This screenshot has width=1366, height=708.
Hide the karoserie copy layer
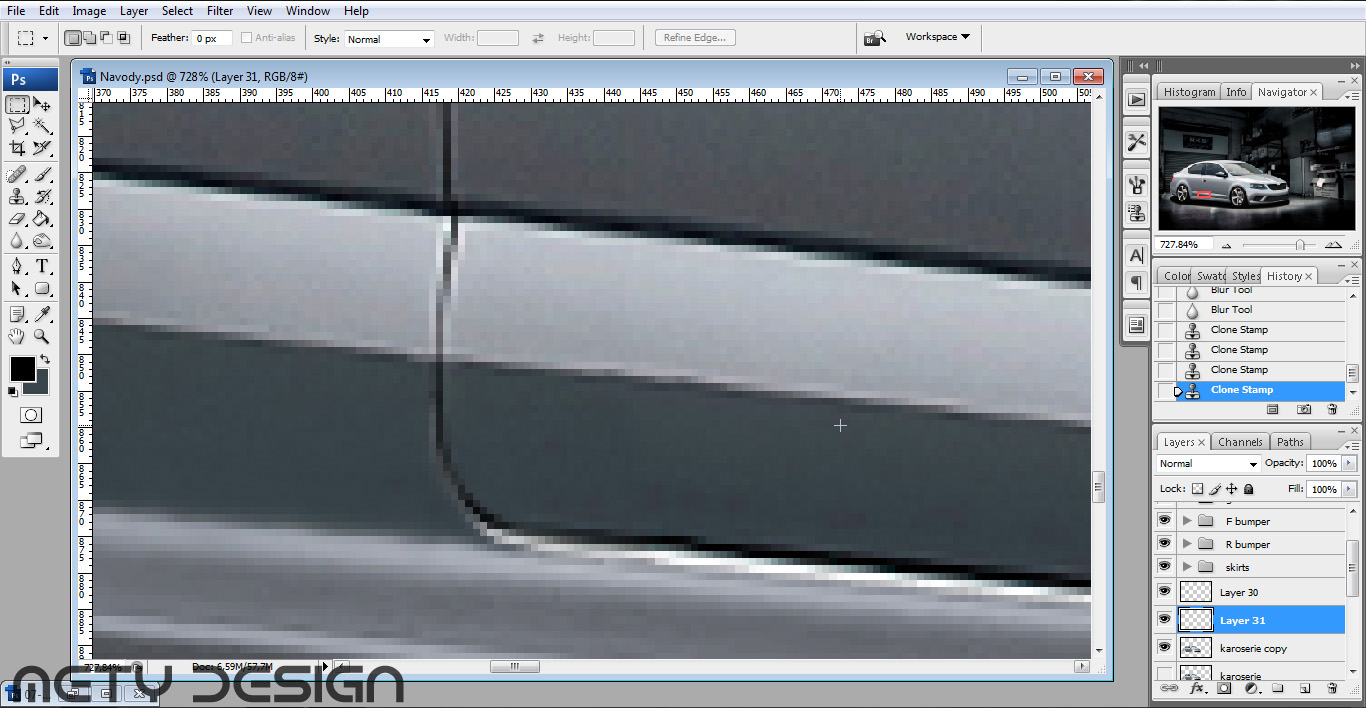click(x=1164, y=648)
